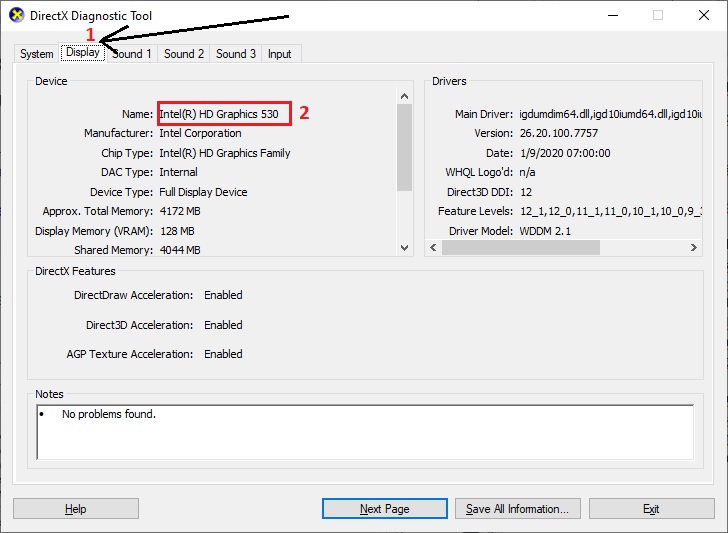Select the Display tab

(x=83, y=52)
